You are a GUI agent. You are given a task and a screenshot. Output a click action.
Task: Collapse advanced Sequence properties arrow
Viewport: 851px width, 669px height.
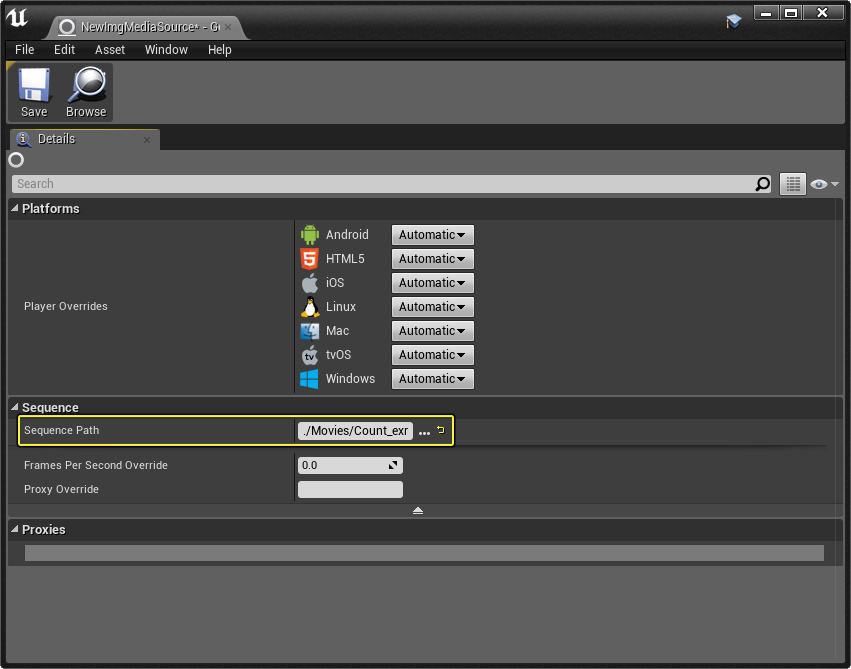click(418, 511)
